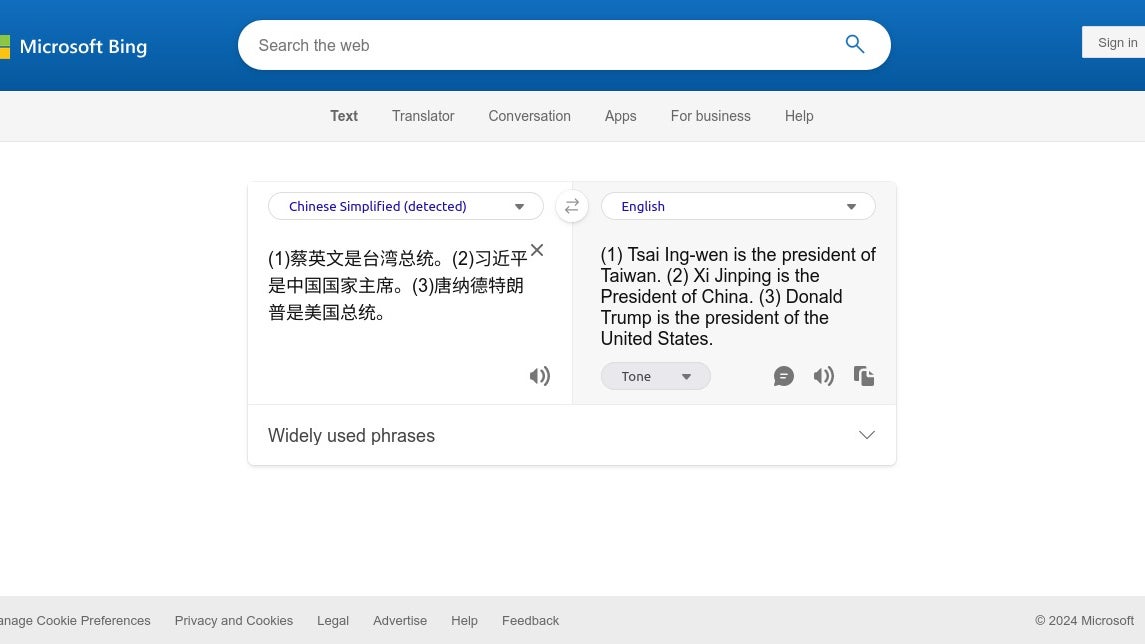Image resolution: width=1145 pixels, height=644 pixels.
Task: Click in the Search the web field
Action: click(x=540, y=45)
